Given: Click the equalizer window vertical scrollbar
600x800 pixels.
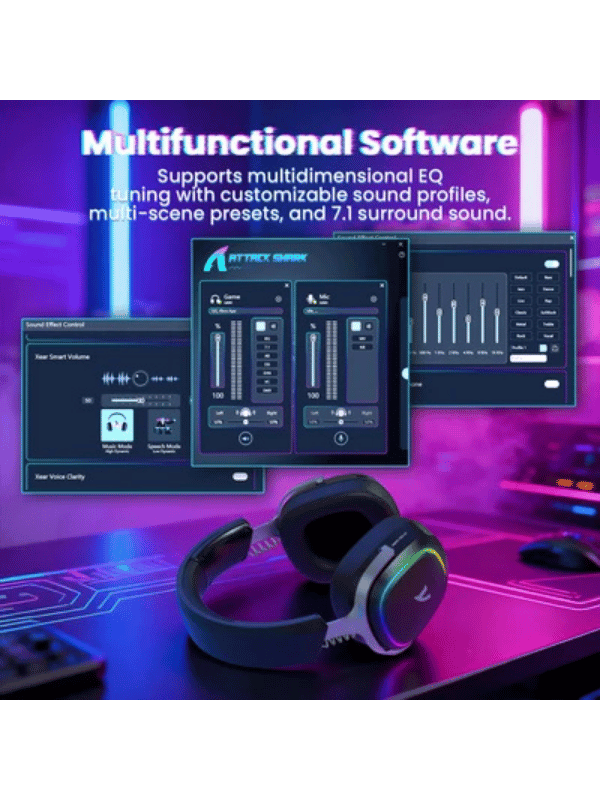Looking at the screenshot, I should tap(571, 263).
